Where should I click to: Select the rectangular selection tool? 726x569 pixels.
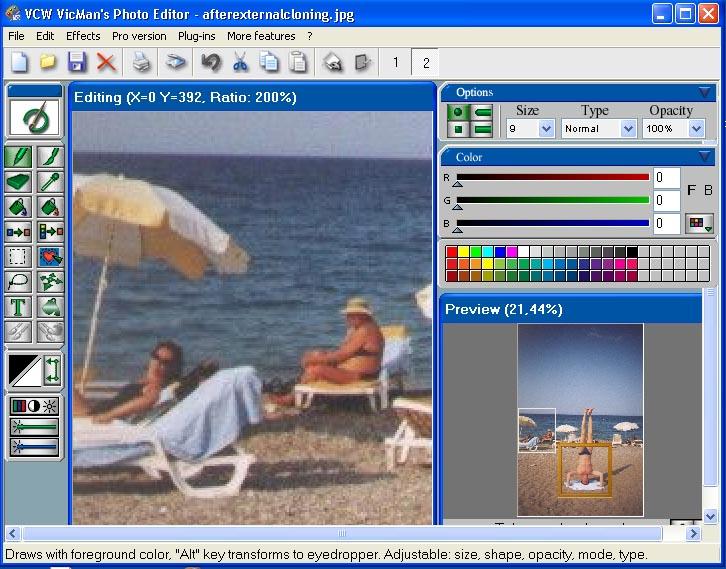tap(18, 256)
